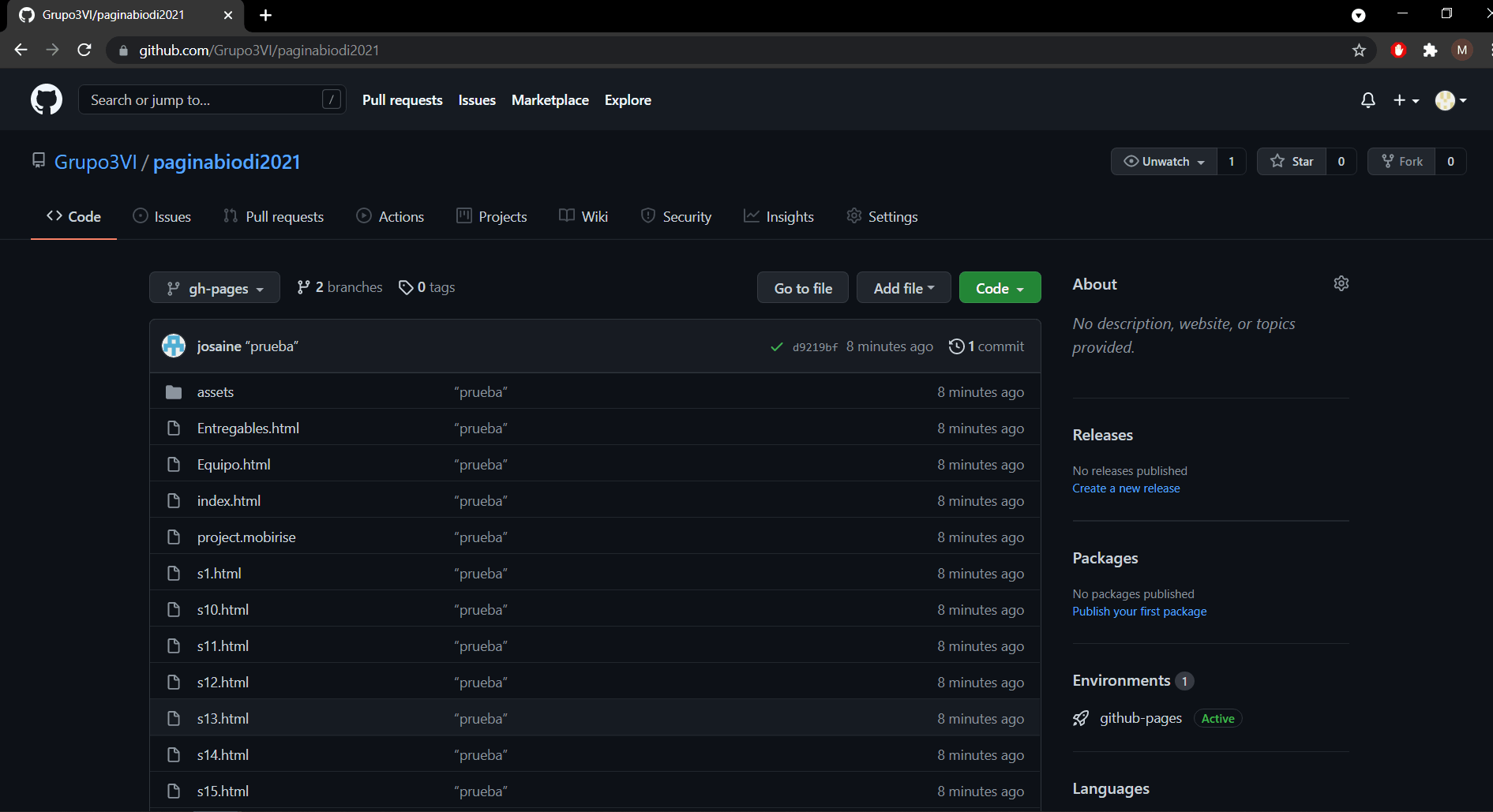Viewport: 1493px width, 812px height.
Task: Open the repository Settings tab
Action: click(x=882, y=216)
